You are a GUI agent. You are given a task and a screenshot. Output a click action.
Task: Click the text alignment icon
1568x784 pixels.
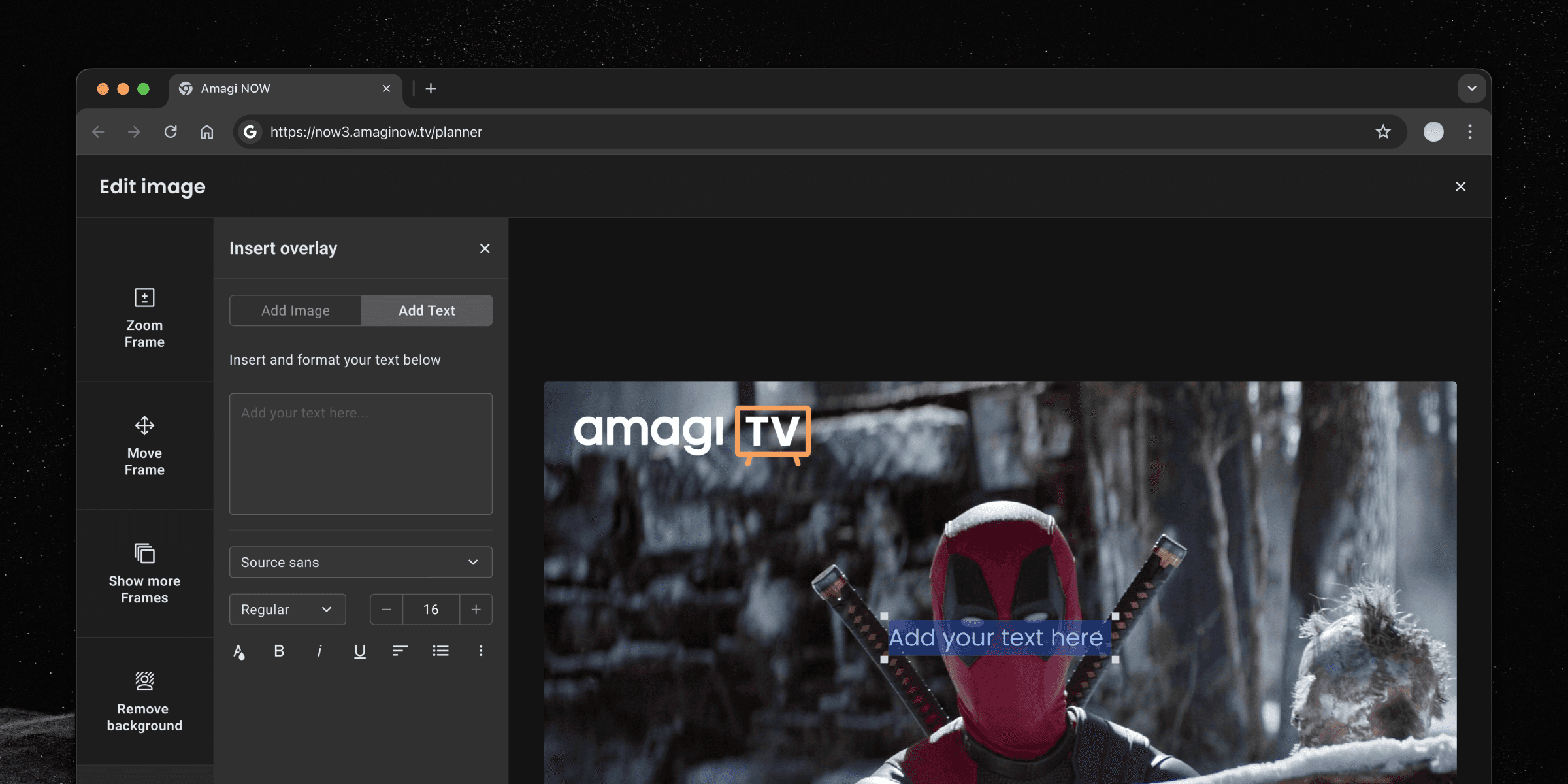tap(400, 651)
